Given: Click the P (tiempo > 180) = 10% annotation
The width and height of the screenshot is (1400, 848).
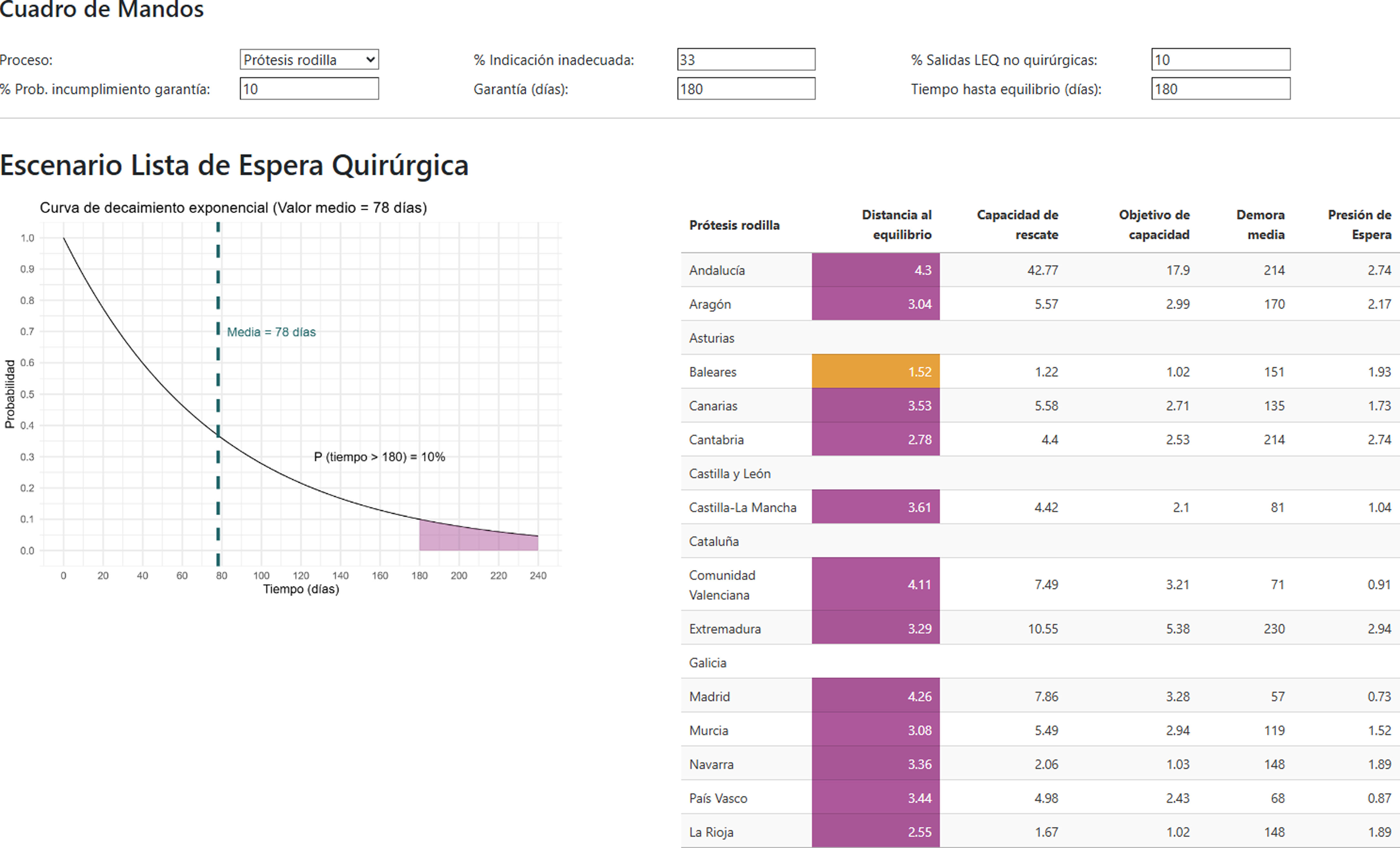Looking at the screenshot, I should tap(379, 457).
